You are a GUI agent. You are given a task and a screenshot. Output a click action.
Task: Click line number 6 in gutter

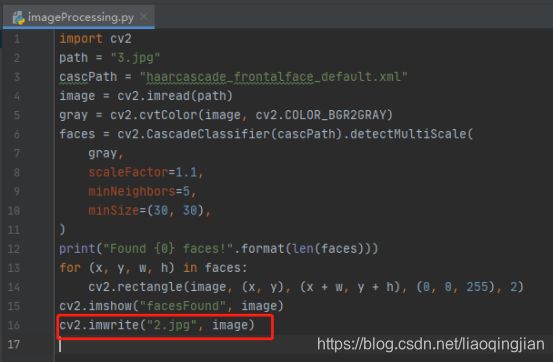[17, 134]
